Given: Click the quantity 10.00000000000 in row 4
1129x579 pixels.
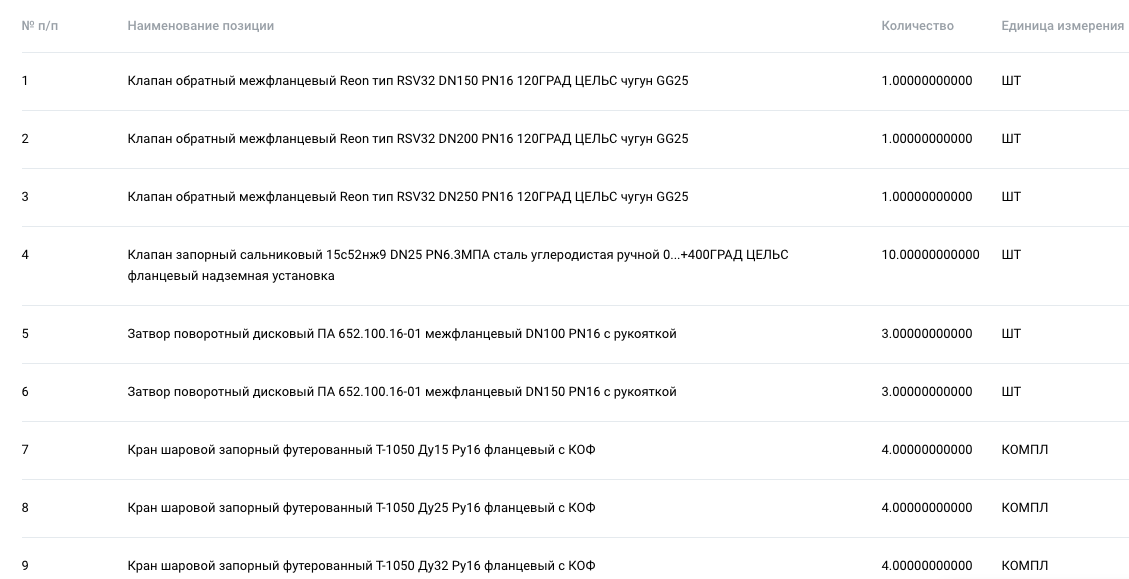Looking at the screenshot, I should click(930, 255).
